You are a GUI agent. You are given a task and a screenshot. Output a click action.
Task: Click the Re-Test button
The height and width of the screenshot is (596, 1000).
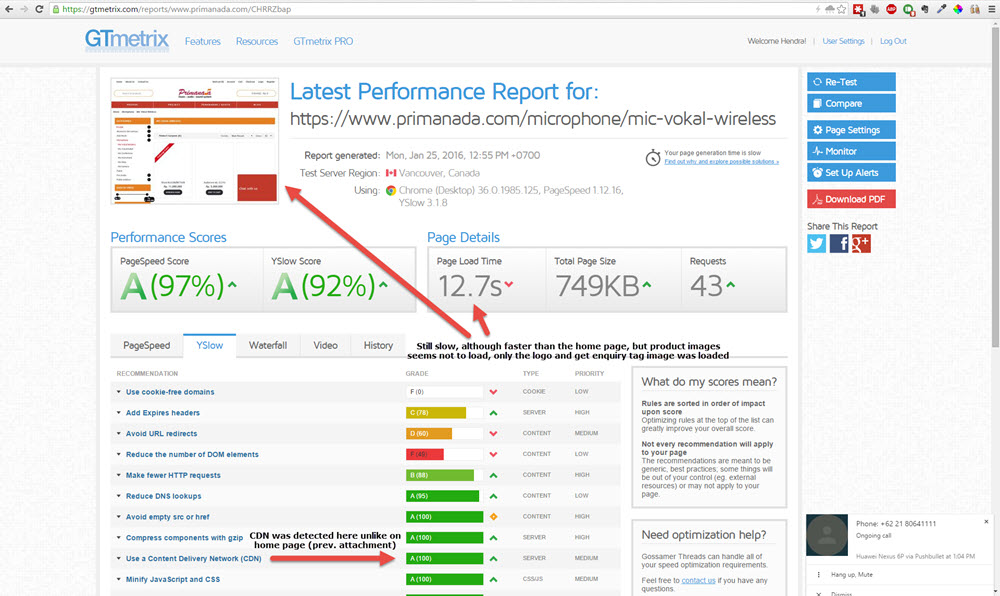coord(851,82)
